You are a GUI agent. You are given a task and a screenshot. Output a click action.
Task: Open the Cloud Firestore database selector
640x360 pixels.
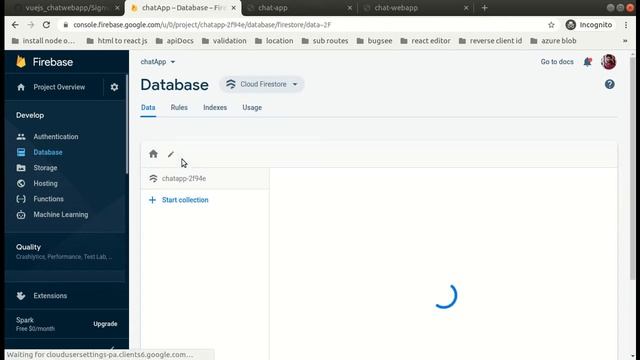tap(262, 84)
